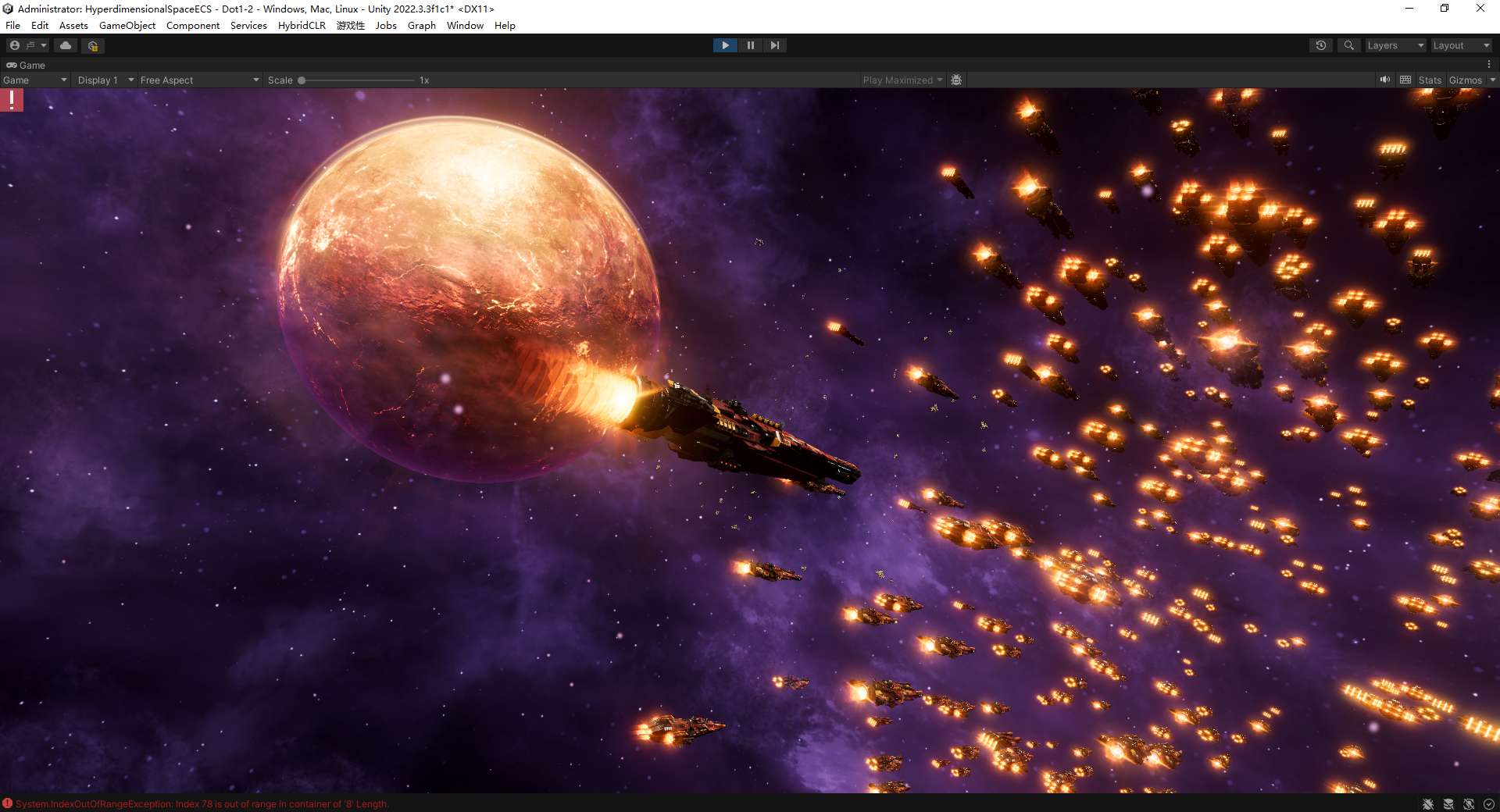Image resolution: width=1500 pixels, height=812 pixels.
Task: Open the Free Aspect resolution dropdown
Action: click(199, 80)
